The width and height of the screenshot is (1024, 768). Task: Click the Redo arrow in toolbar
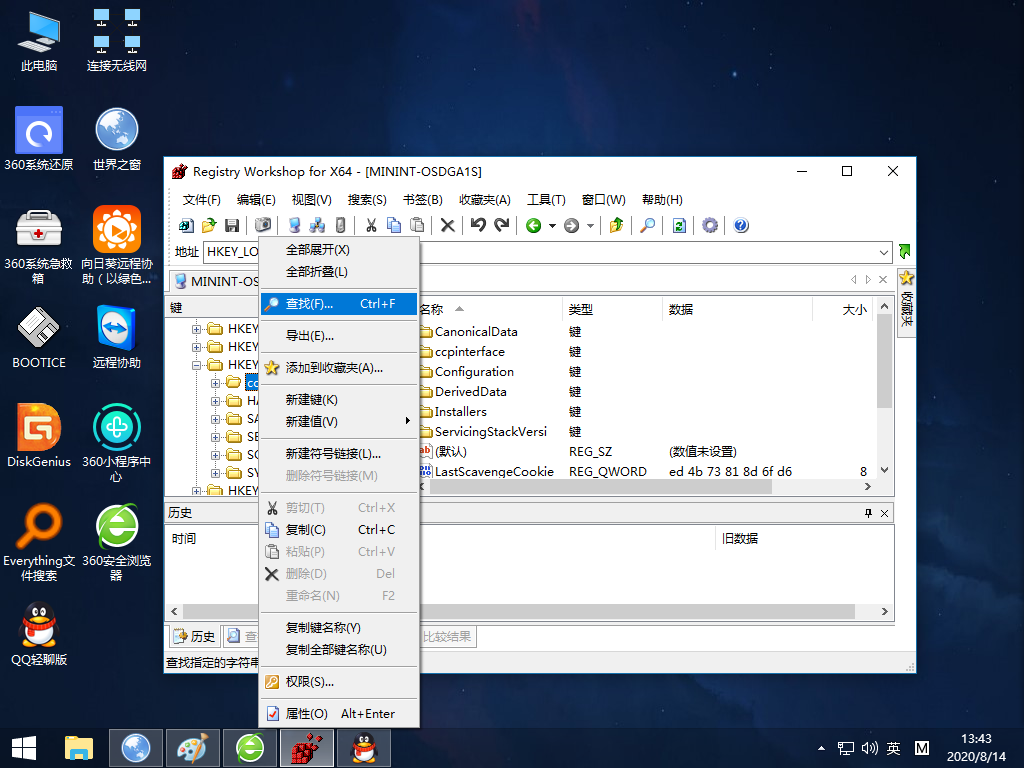click(x=502, y=225)
